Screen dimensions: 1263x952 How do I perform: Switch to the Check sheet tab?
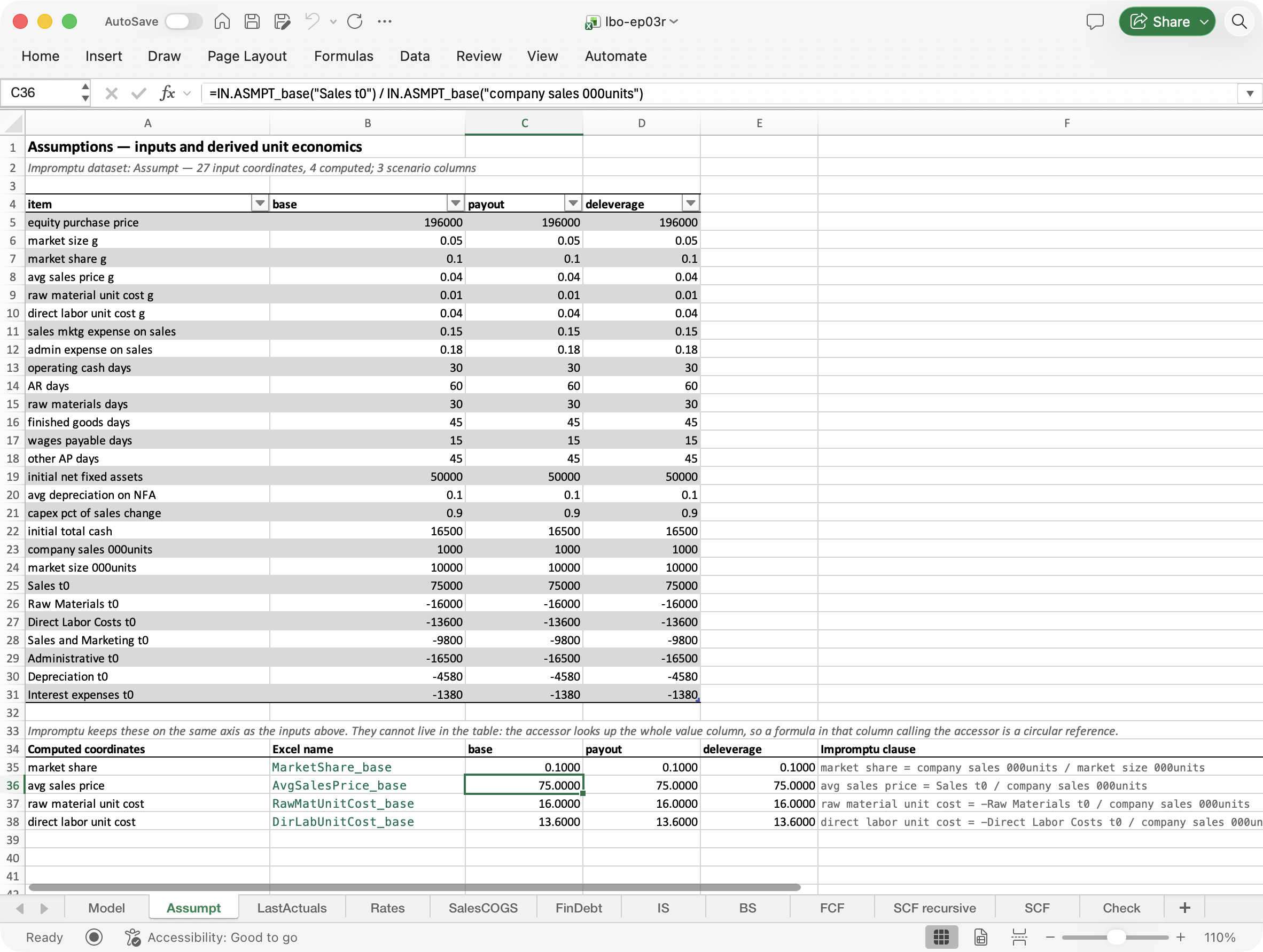pos(1121,908)
